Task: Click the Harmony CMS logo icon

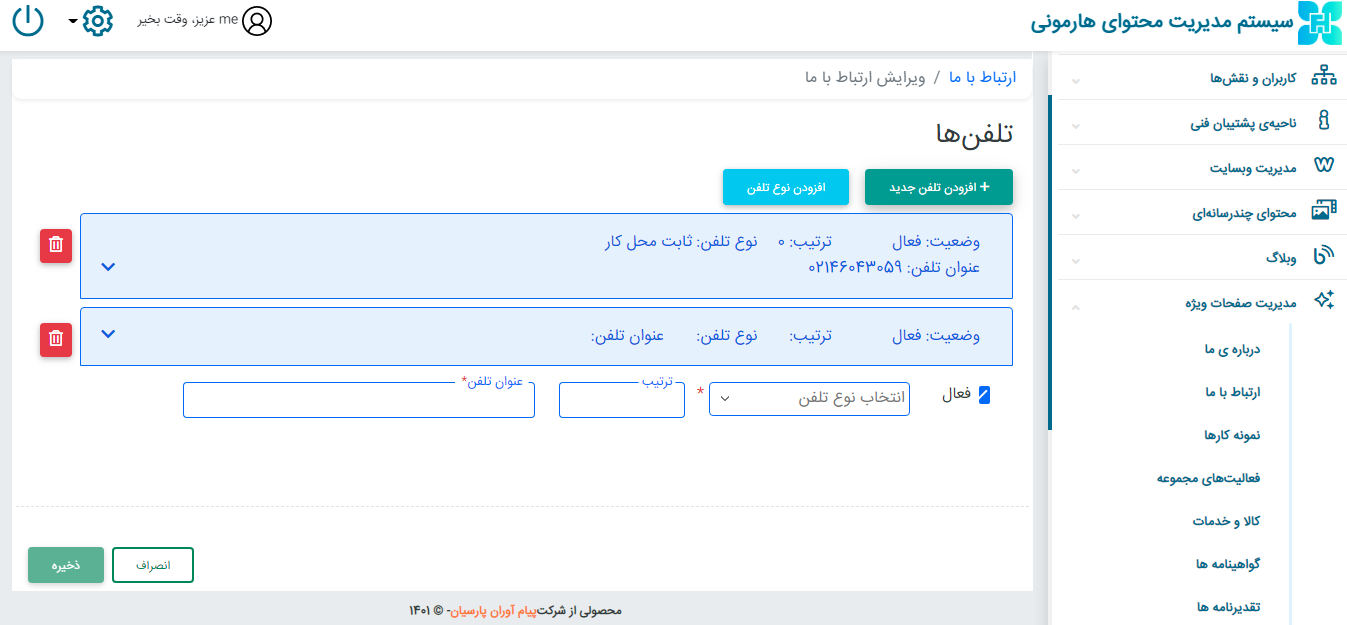Action: coord(1319,23)
